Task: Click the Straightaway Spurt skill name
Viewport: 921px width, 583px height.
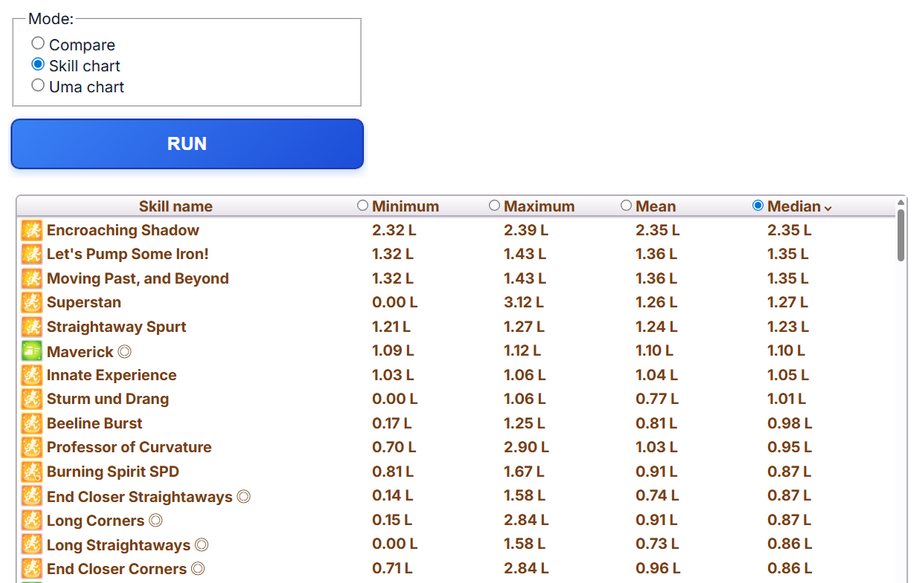Action: (x=116, y=327)
